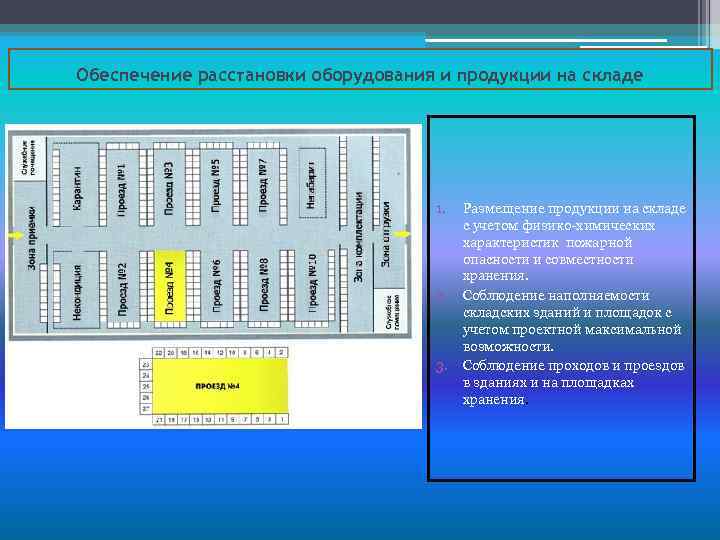The height and width of the screenshot is (540, 720).
Task: Click cell 1 below enlarged ПРОЕЗД №4
Action: pos(282,419)
